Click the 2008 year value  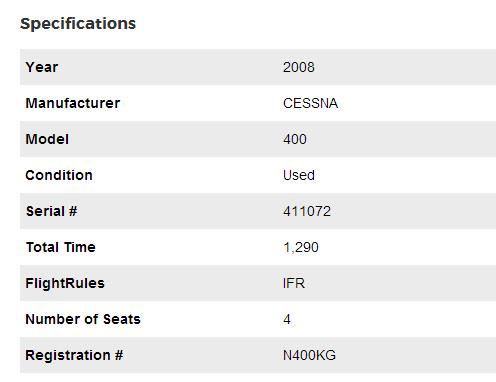(x=299, y=67)
